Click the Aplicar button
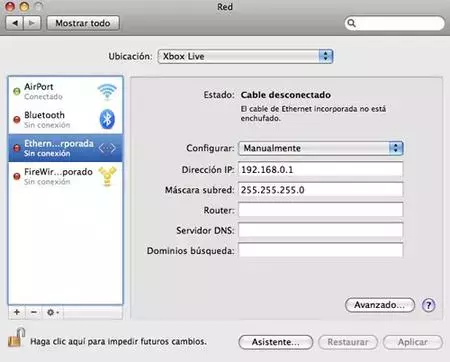The height and width of the screenshot is (362, 450). point(413,342)
